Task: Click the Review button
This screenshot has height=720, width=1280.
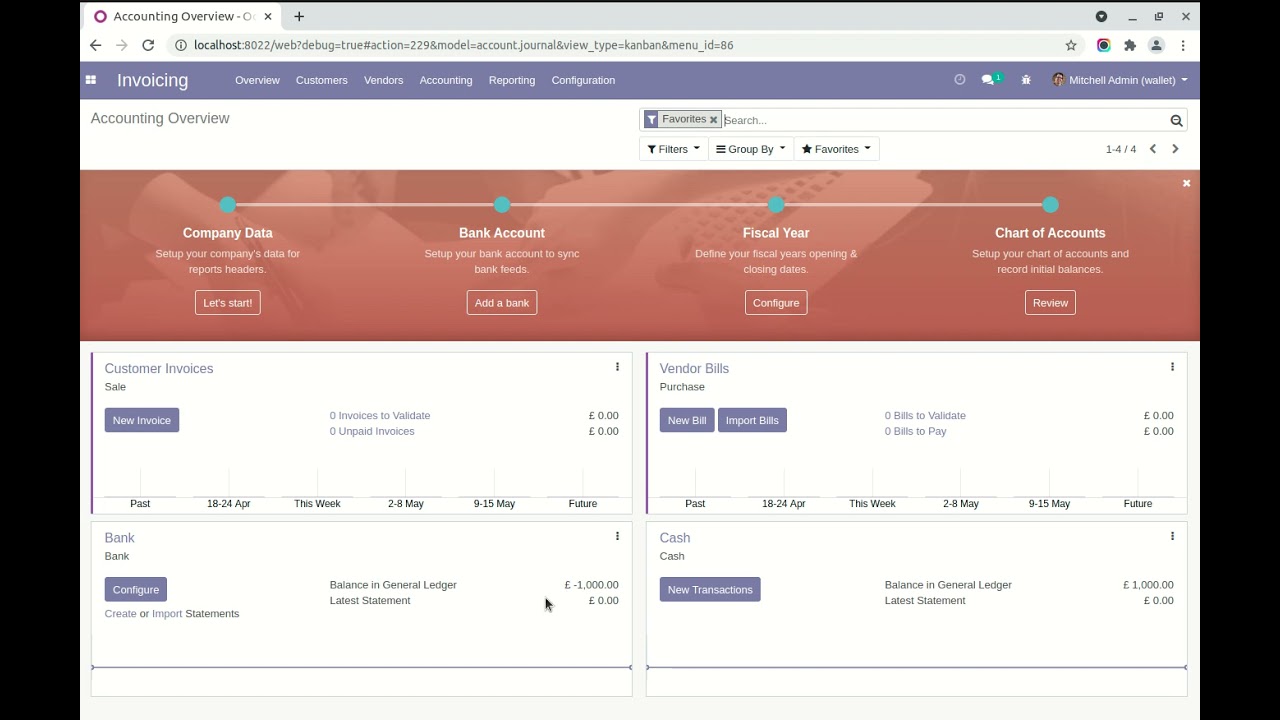Action: pyautogui.click(x=1050, y=303)
